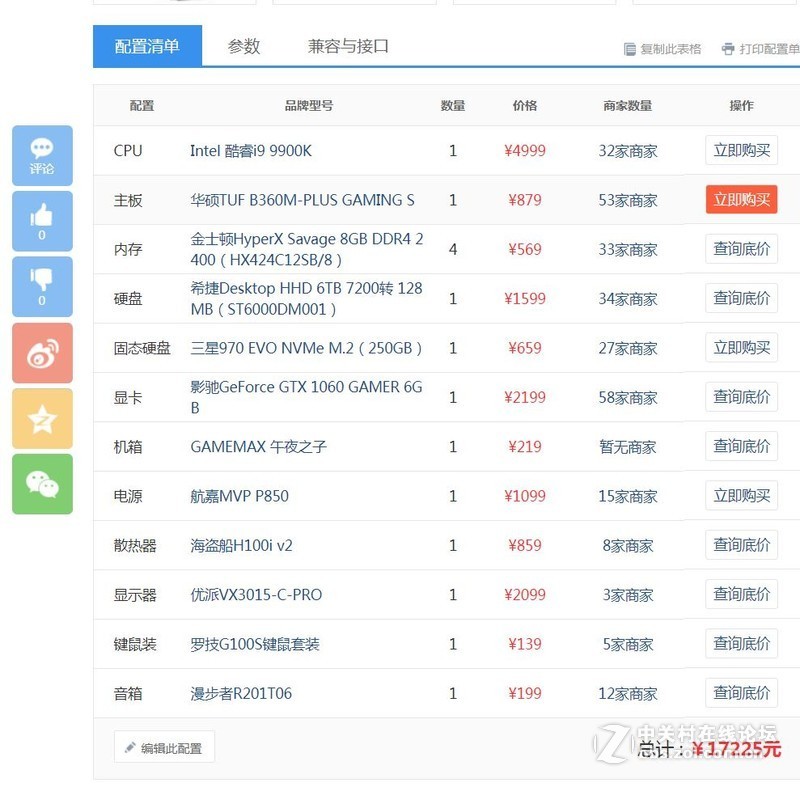The width and height of the screenshot is (800, 787).
Task: Click the thumbs-down dislike icon
Action: pos(42,287)
